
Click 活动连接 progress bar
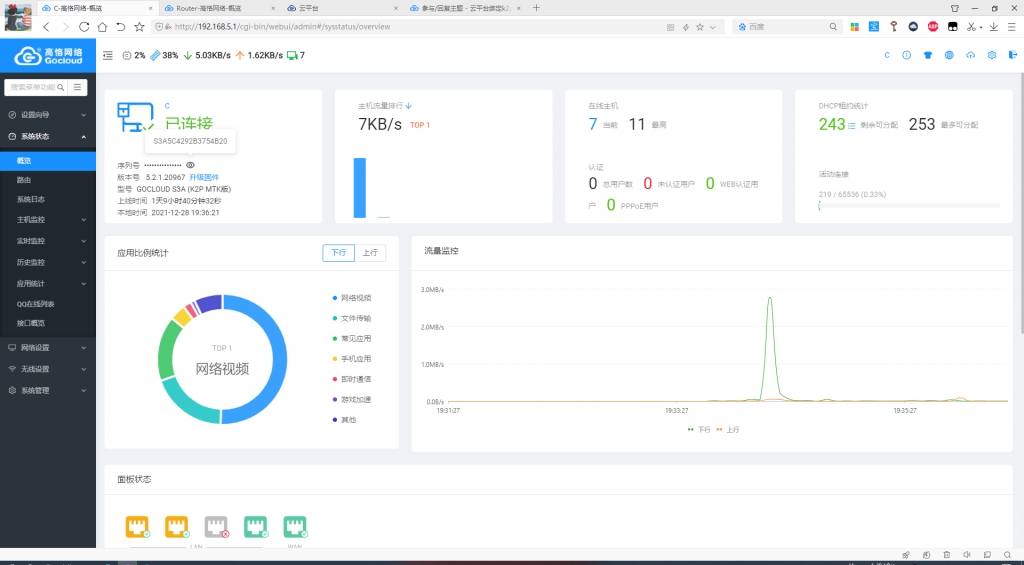(x=909, y=206)
